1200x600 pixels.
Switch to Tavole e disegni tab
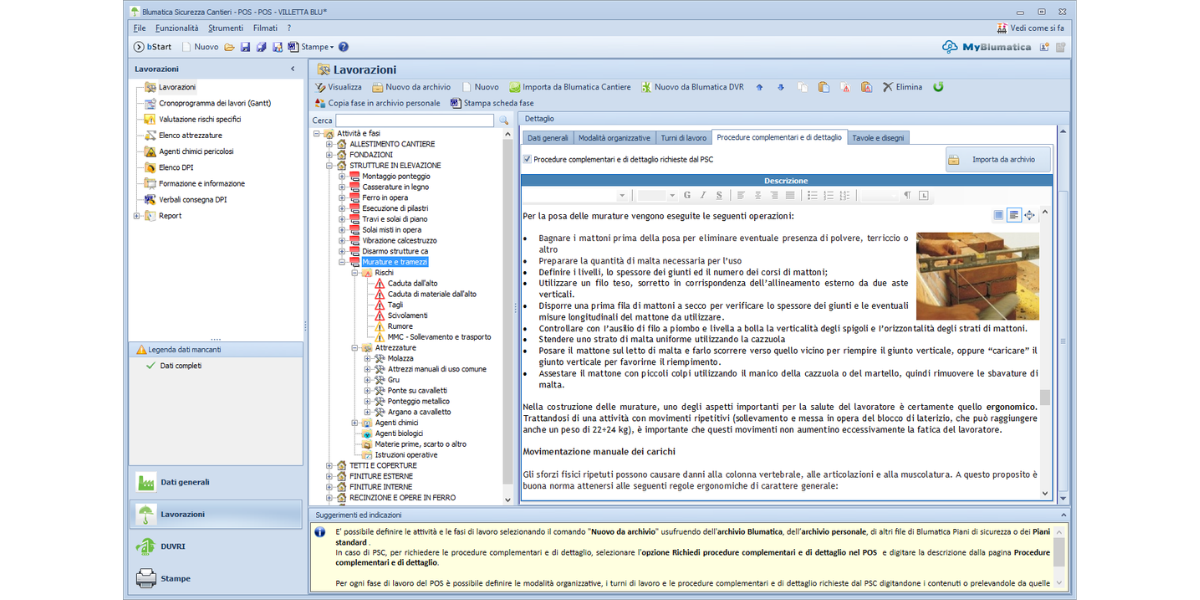tap(879, 138)
